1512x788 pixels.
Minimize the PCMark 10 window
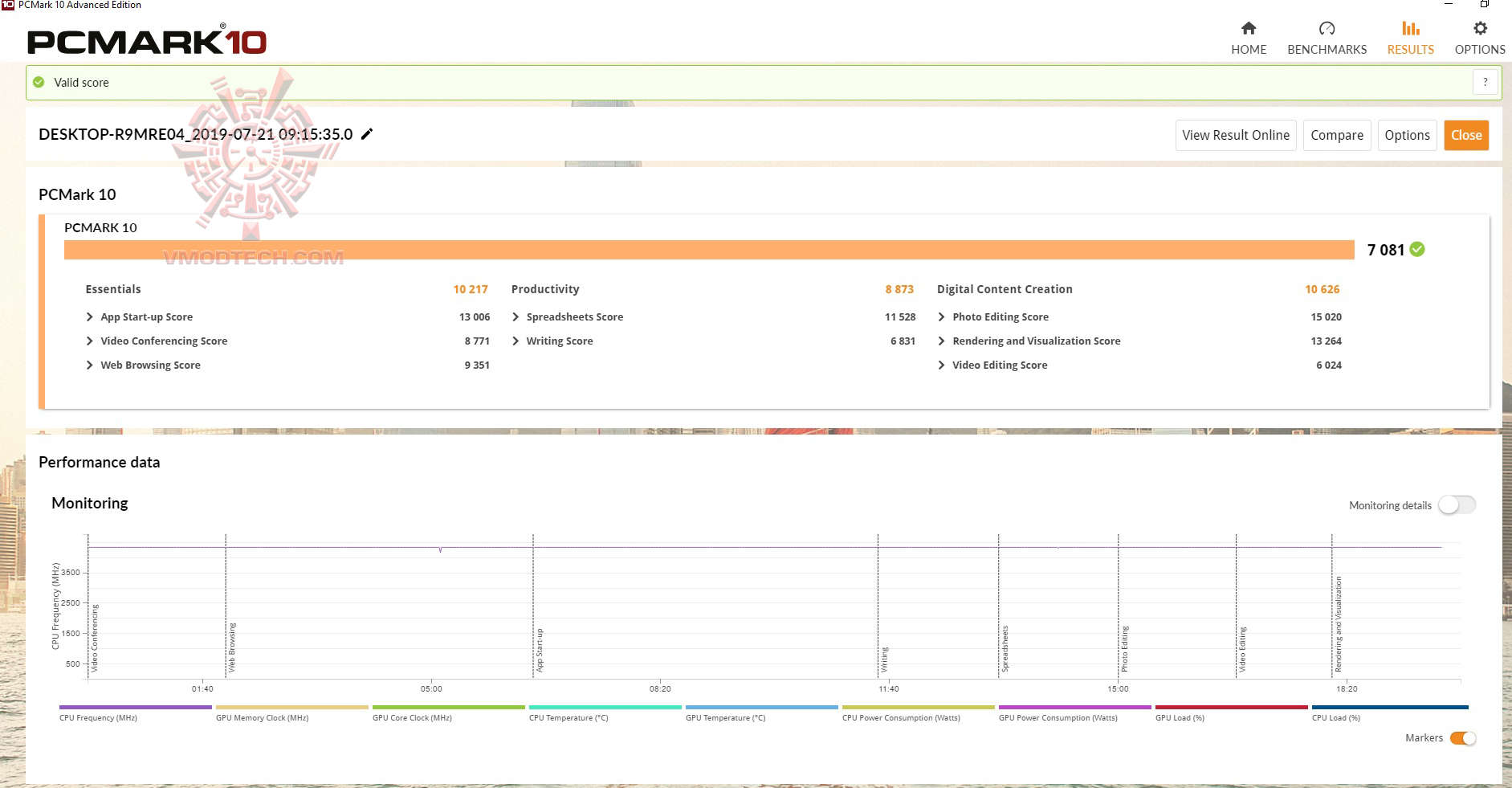click(x=1449, y=4)
